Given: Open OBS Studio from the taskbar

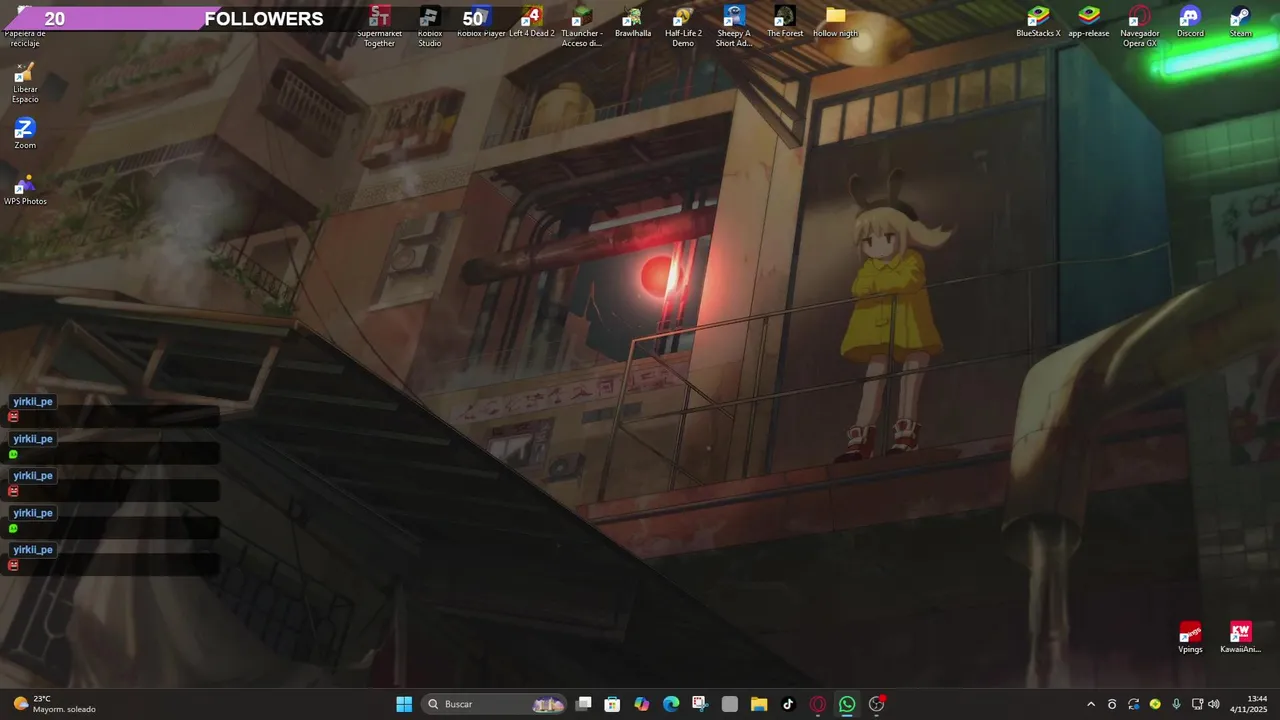Looking at the screenshot, I should pos(877,704).
